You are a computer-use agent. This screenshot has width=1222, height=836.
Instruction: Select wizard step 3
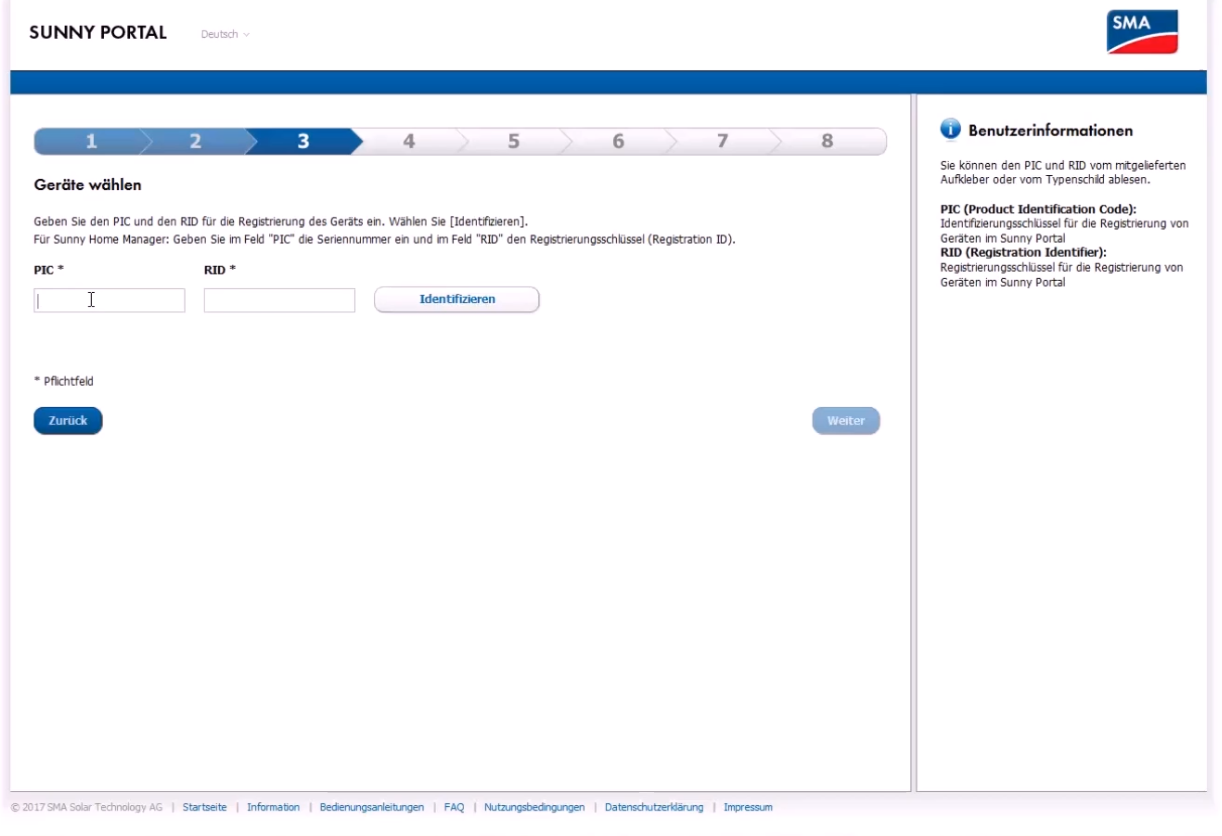tap(303, 142)
